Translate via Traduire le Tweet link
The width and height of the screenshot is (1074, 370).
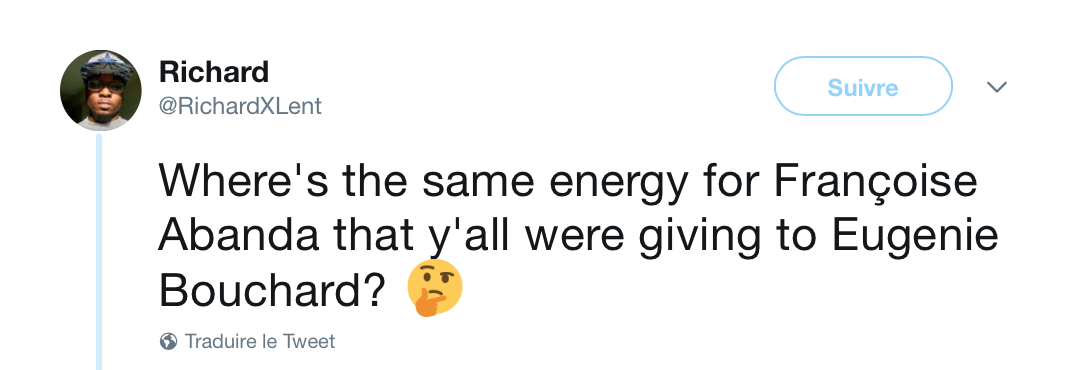click(260, 341)
